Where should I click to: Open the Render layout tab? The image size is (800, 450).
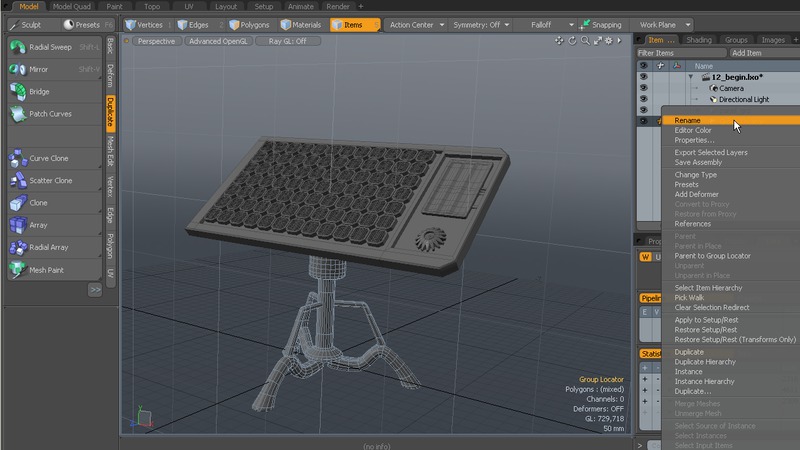click(x=338, y=7)
